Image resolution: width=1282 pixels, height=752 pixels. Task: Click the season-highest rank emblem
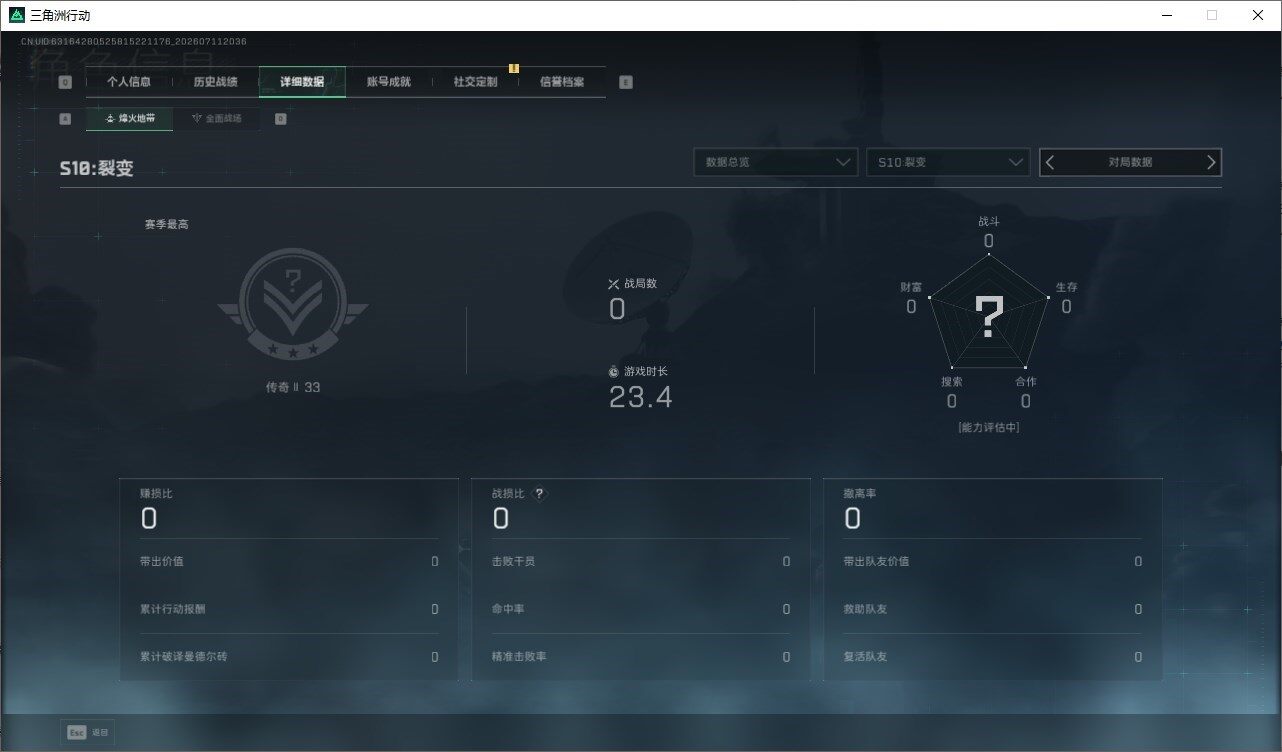(293, 304)
